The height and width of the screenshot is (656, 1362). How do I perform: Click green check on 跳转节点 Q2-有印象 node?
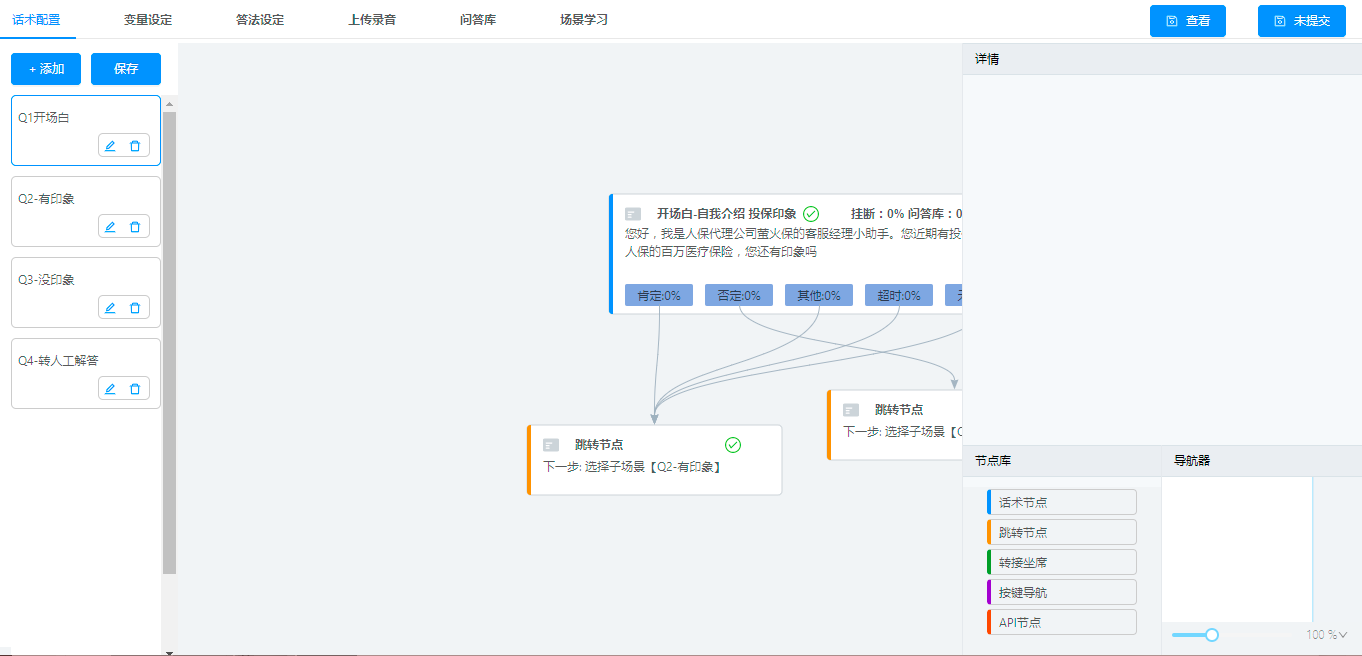pos(733,445)
